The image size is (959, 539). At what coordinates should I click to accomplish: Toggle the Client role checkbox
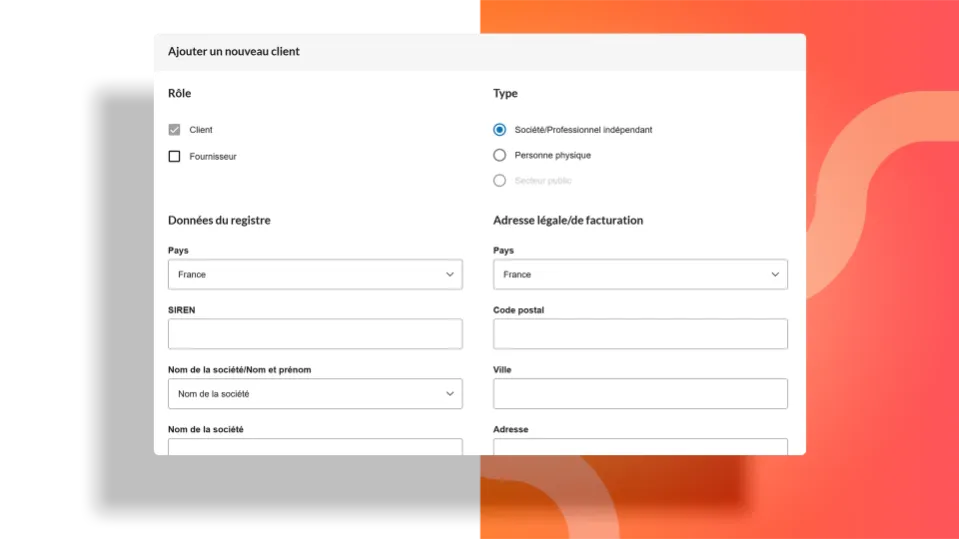(175, 130)
